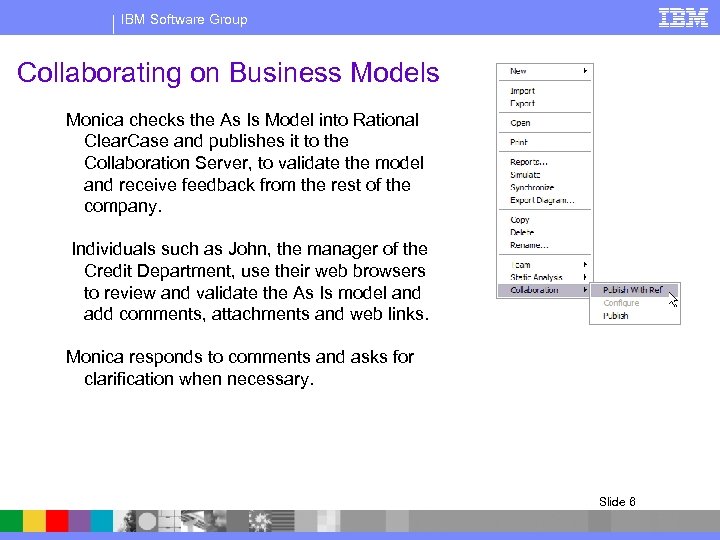Expand the arrow beside Static Analysis

[x=585, y=277]
